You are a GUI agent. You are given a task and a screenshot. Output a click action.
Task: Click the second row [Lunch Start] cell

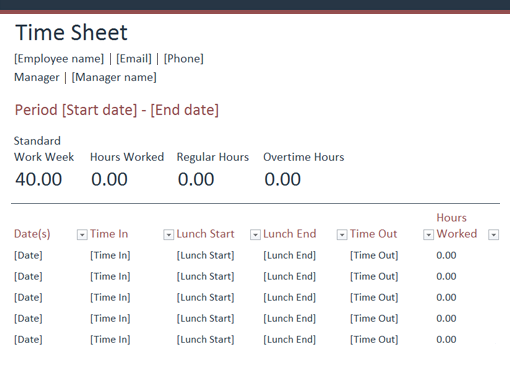tap(205, 276)
